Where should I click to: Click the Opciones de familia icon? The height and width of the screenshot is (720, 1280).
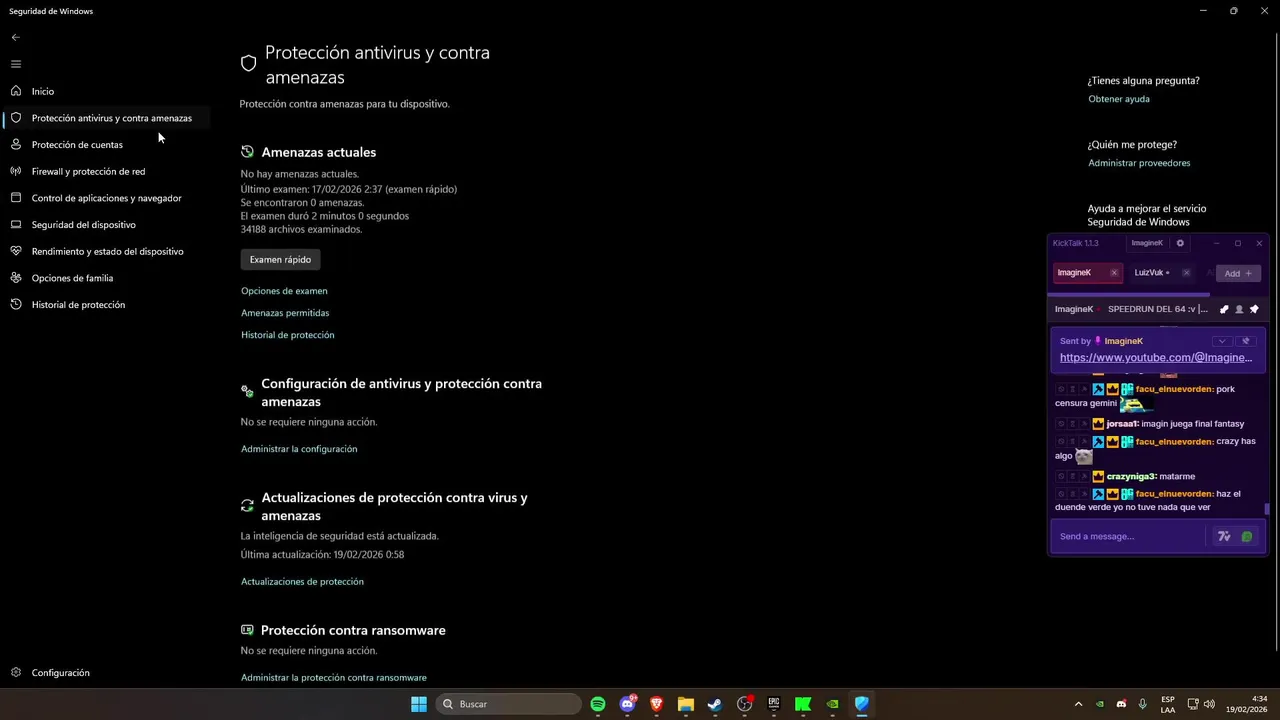pos(15,278)
